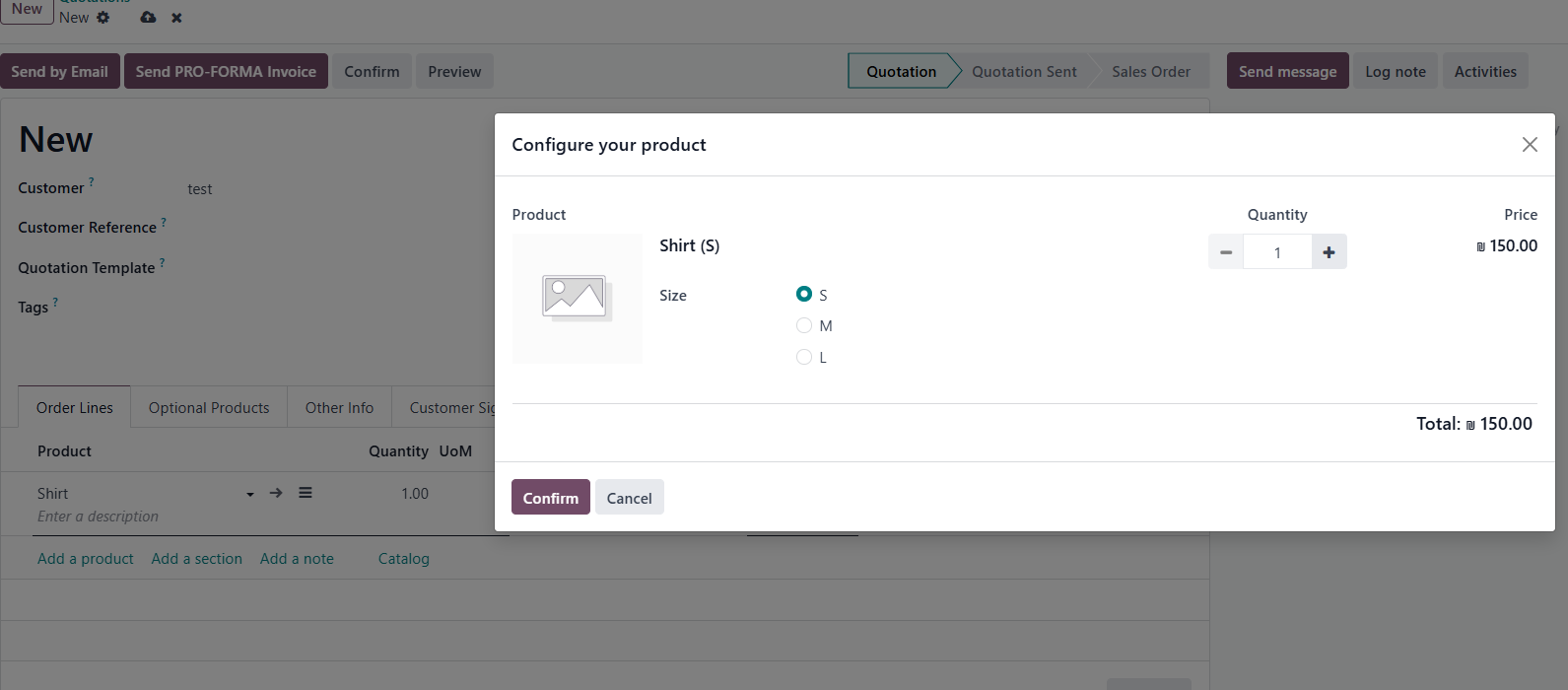Image resolution: width=1568 pixels, height=690 pixels.
Task: Open the Shirt product via arrow icon
Action: (x=276, y=493)
